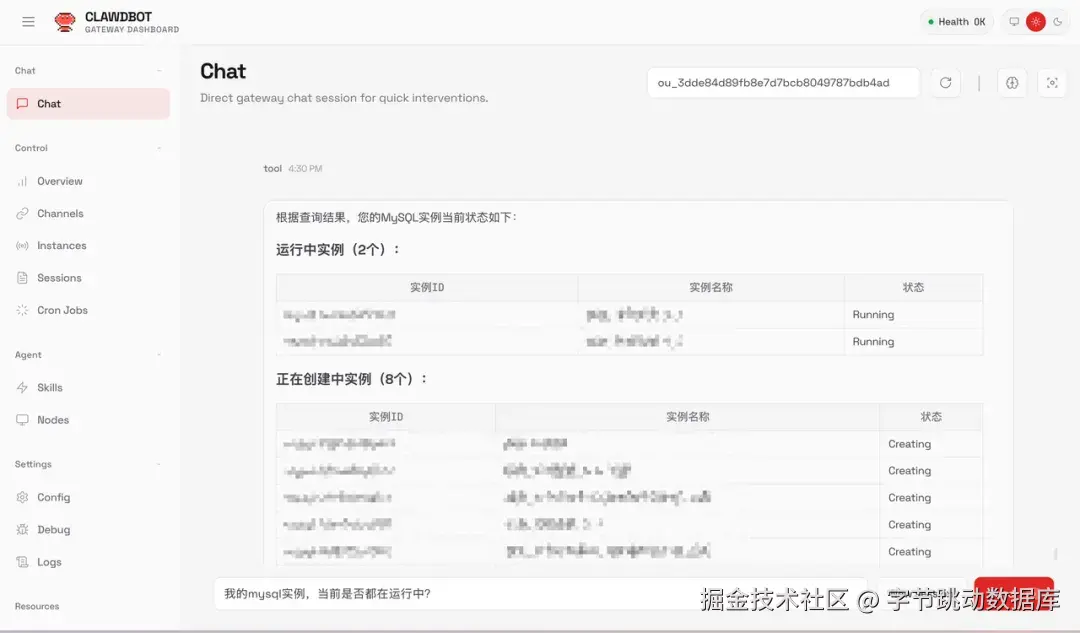This screenshot has width=1080, height=633.
Task: Switch to light theme sun icon
Action: pos(1036,22)
